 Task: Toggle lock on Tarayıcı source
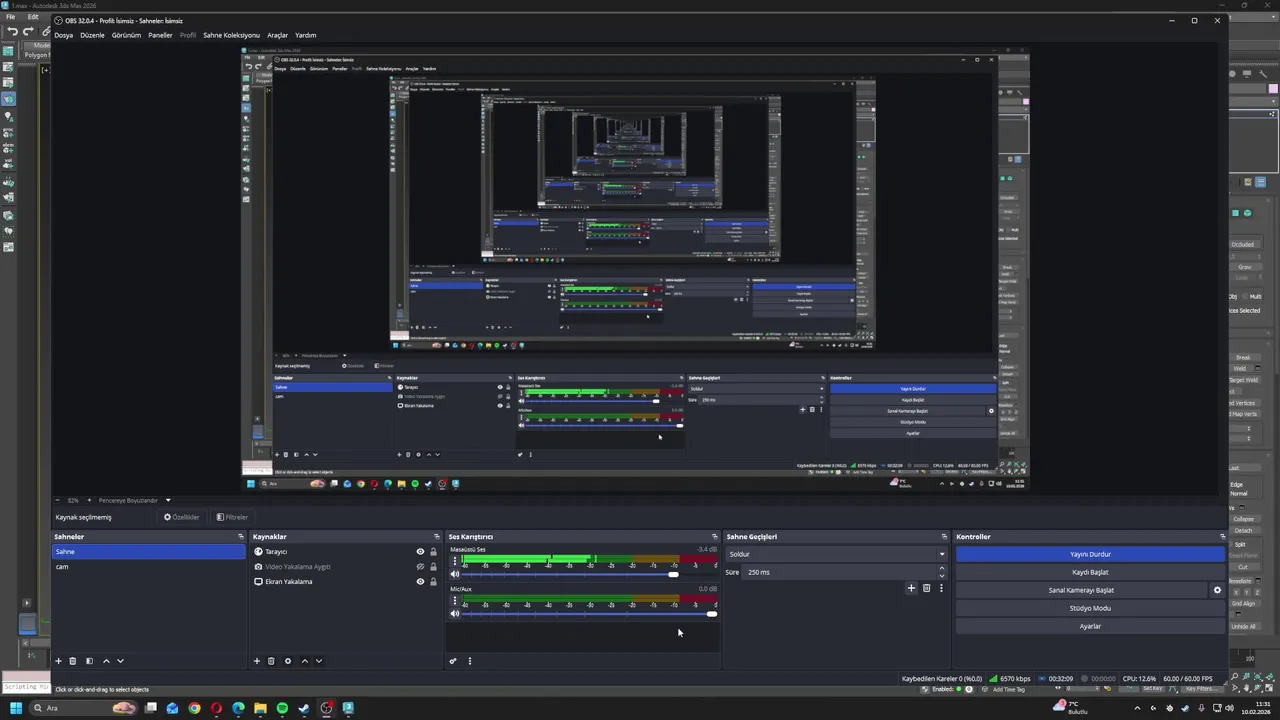point(433,552)
